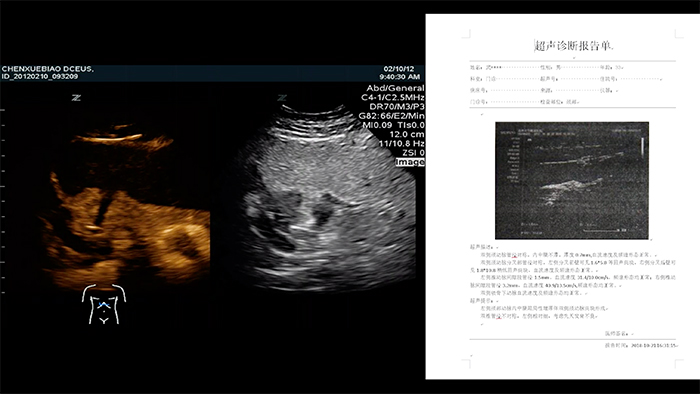Click the grayscale B-mode ultrasound image
Image resolution: width=700 pixels, height=394 pixels.
coord(326,199)
